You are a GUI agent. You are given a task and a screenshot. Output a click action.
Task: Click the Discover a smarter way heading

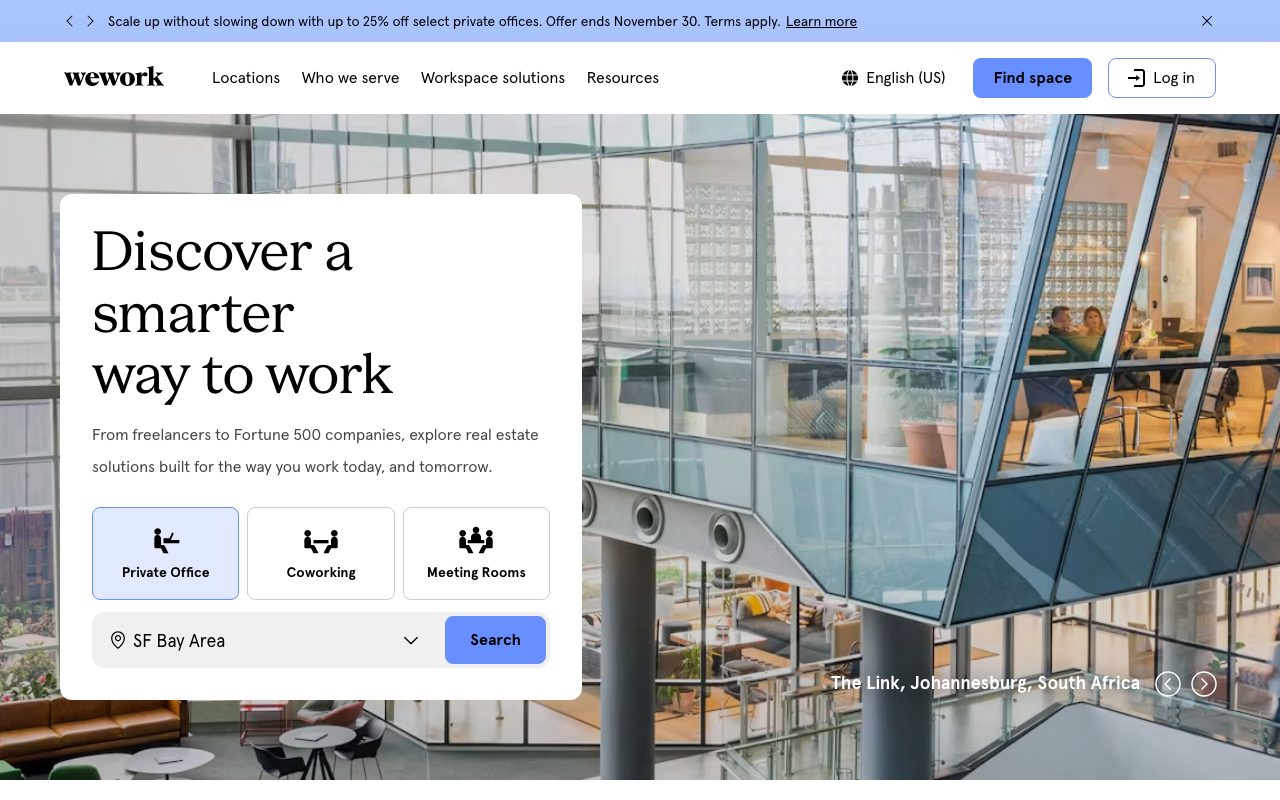pos(242,312)
